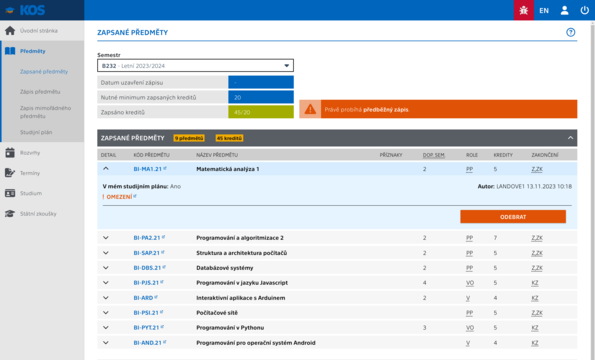
Task: Click V role in BI-AND.21 row
Action: [x=468, y=343]
